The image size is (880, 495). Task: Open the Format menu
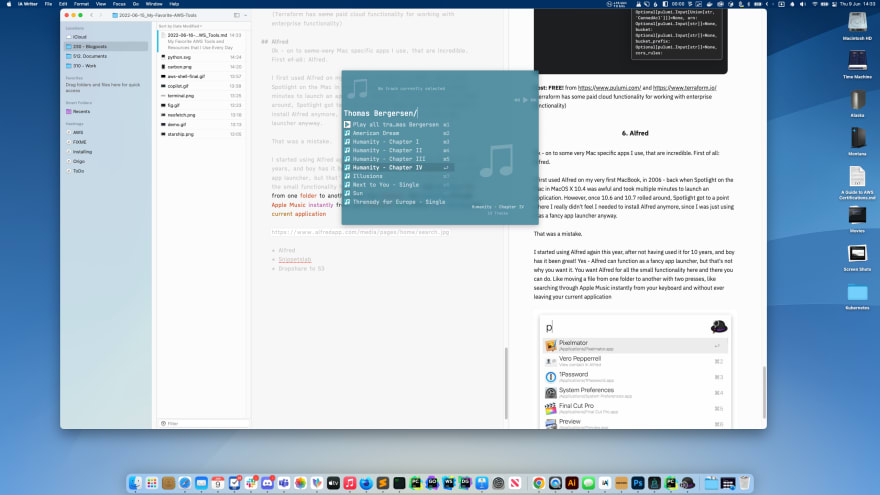coord(81,4)
